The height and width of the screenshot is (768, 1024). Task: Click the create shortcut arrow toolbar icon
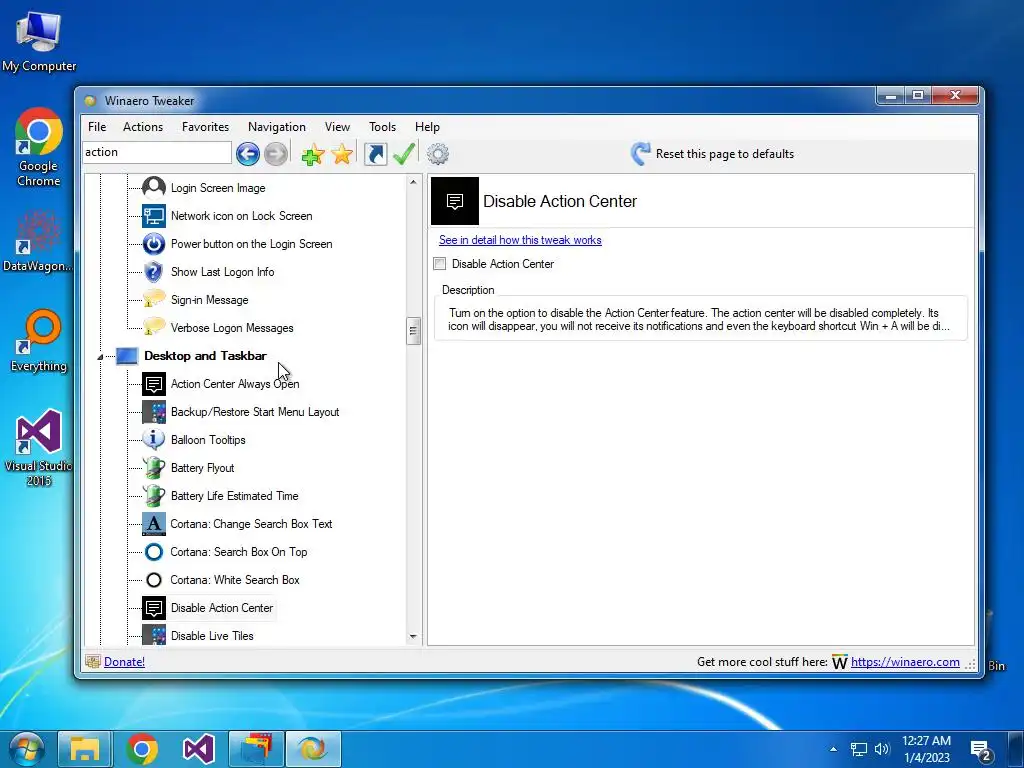point(376,154)
